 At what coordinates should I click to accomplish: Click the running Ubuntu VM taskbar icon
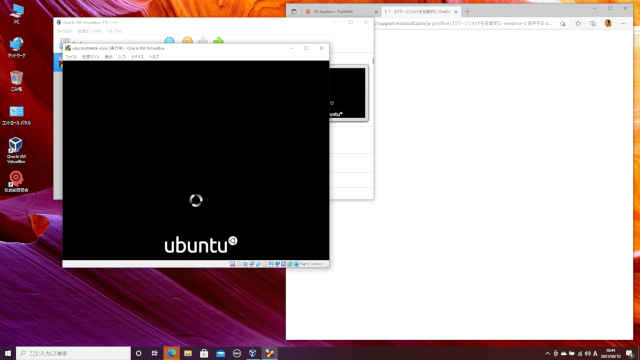[x=269, y=353]
